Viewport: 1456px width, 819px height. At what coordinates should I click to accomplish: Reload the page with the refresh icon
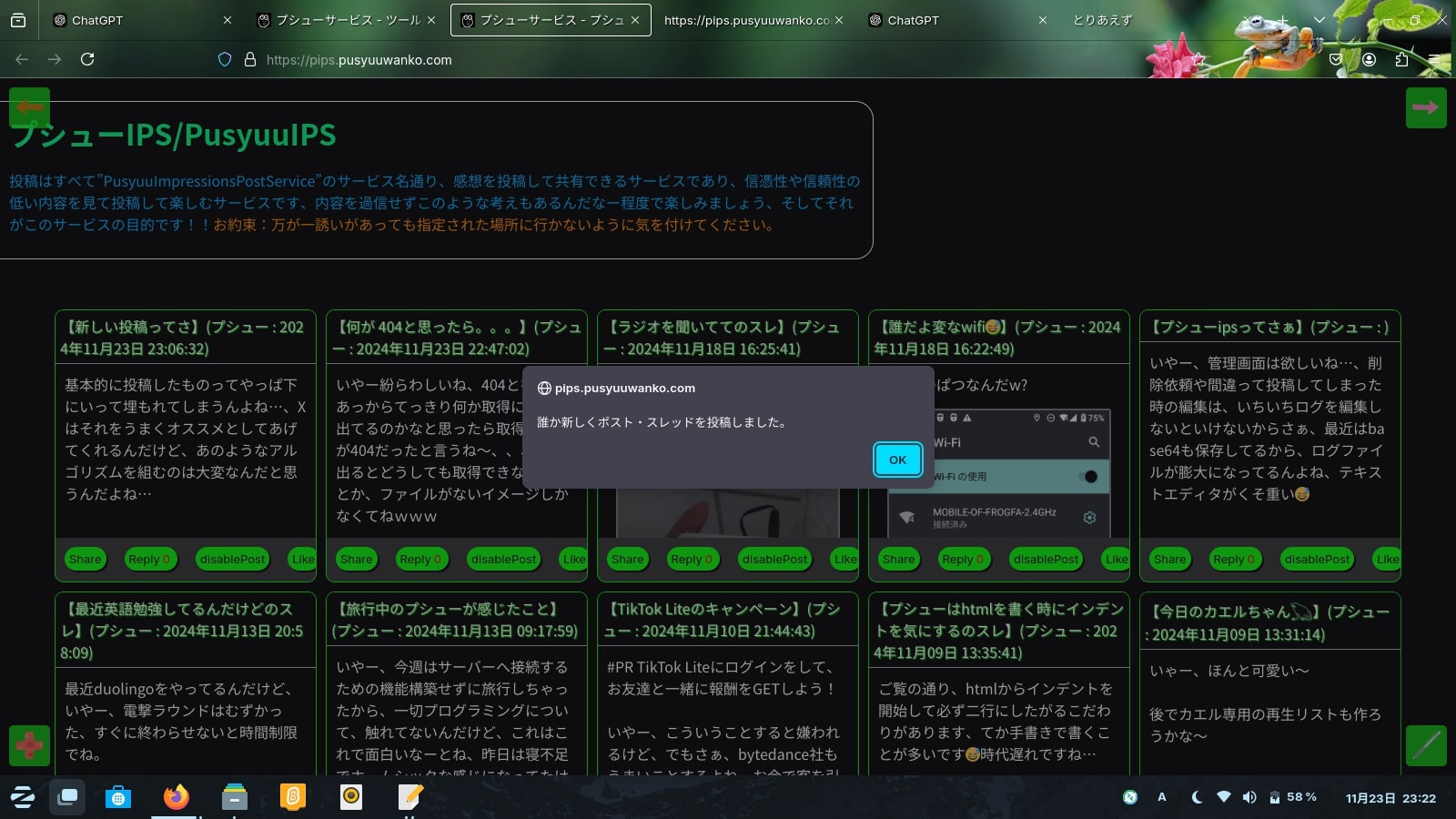[x=87, y=59]
